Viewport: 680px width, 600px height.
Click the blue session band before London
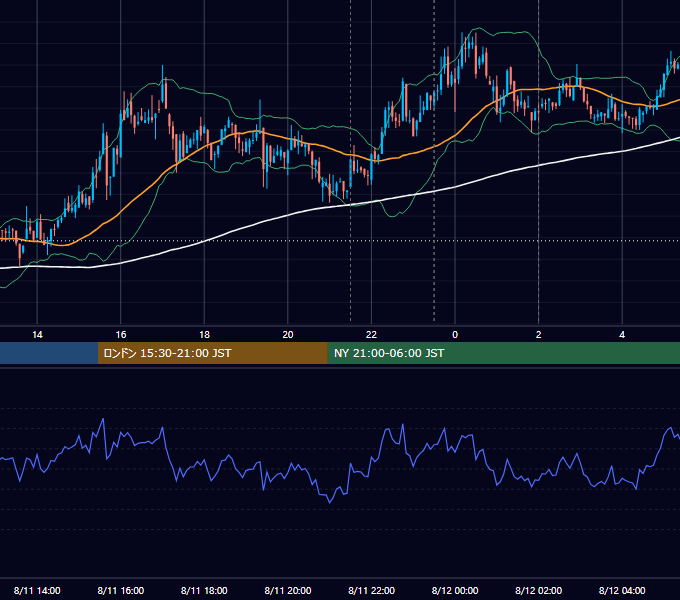pos(49,353)
